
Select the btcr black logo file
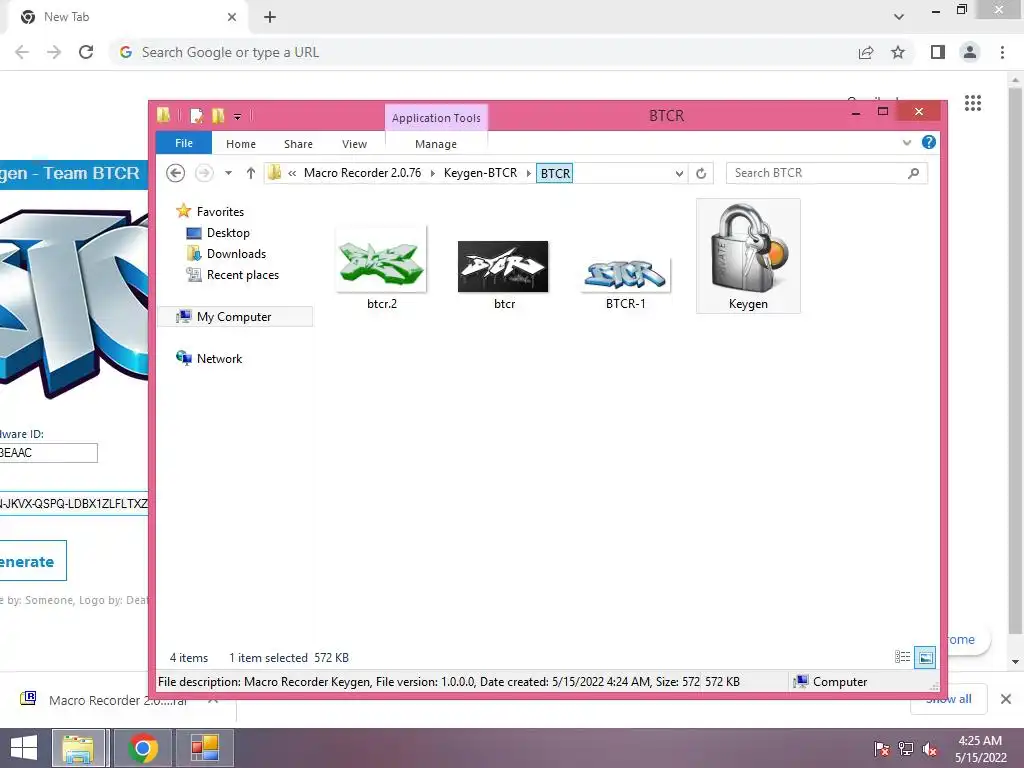coord(504,274)
